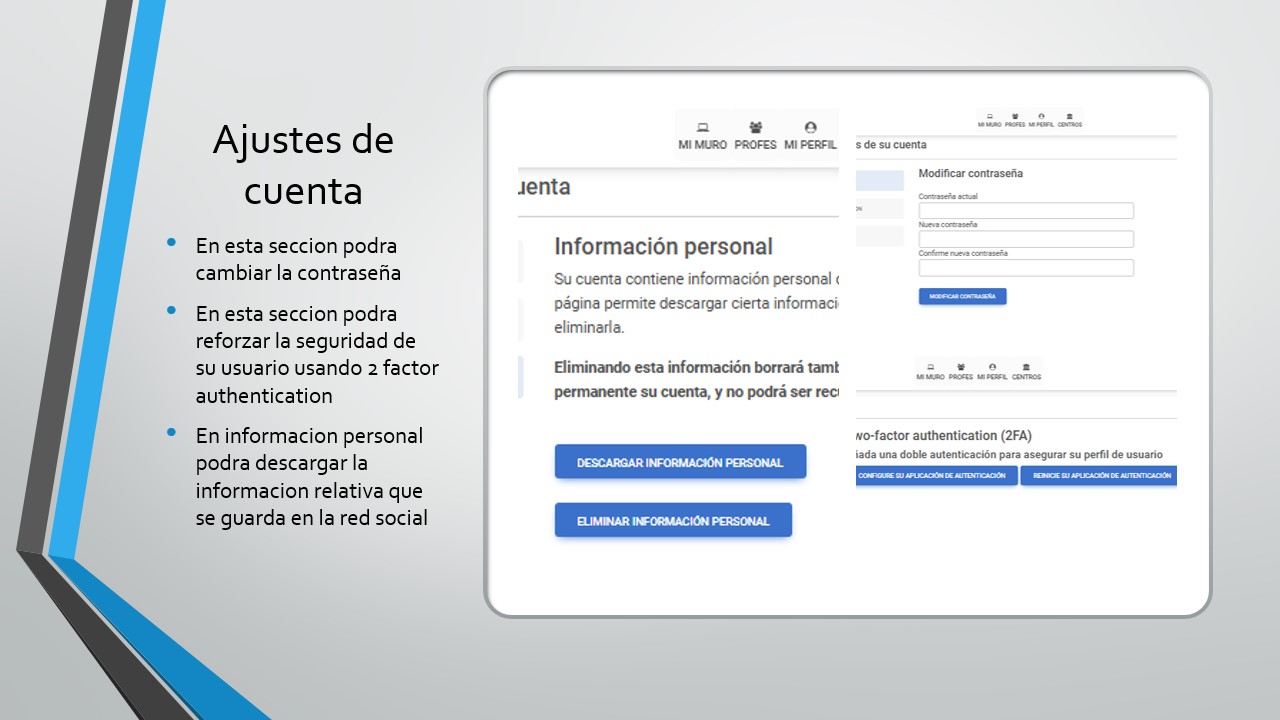This screenshot has width=1280, height=720.
Task: Open MI MURO in the 2FA screenshot's nav bar
Action: pyautogui.click(x=930, y=372)
